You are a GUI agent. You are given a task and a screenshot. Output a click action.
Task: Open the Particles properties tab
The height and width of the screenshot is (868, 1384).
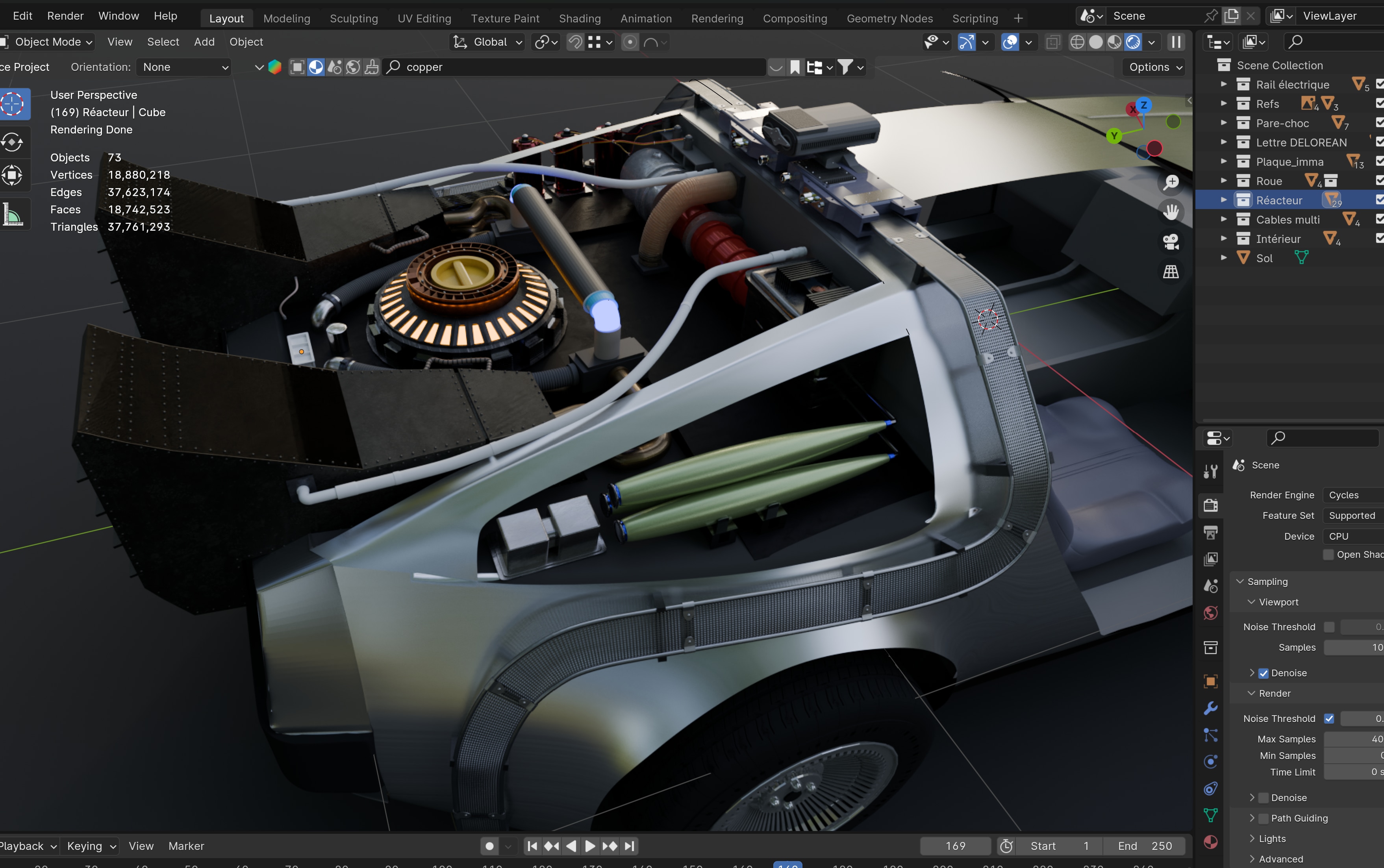1211,735
